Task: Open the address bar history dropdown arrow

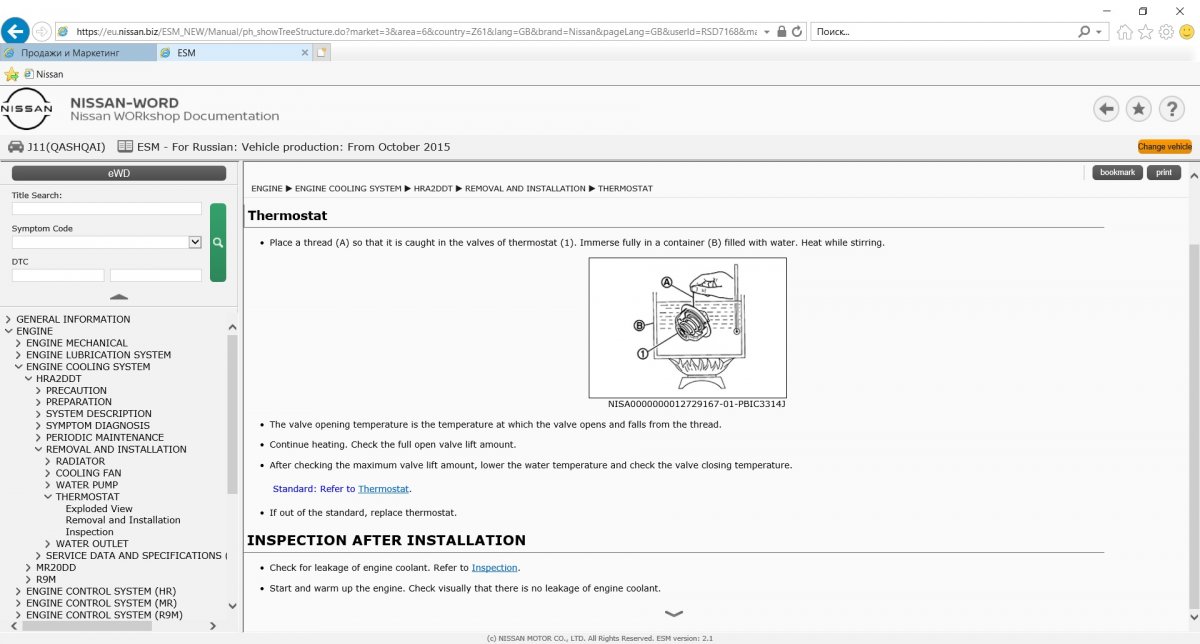Action: [767, 31]
